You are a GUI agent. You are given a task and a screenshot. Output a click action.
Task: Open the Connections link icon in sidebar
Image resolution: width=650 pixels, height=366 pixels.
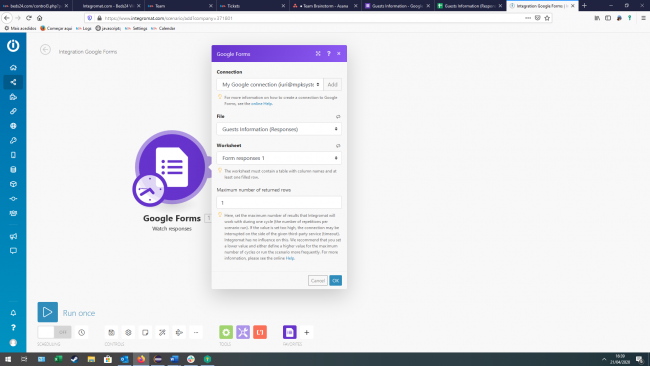[13, 111]
